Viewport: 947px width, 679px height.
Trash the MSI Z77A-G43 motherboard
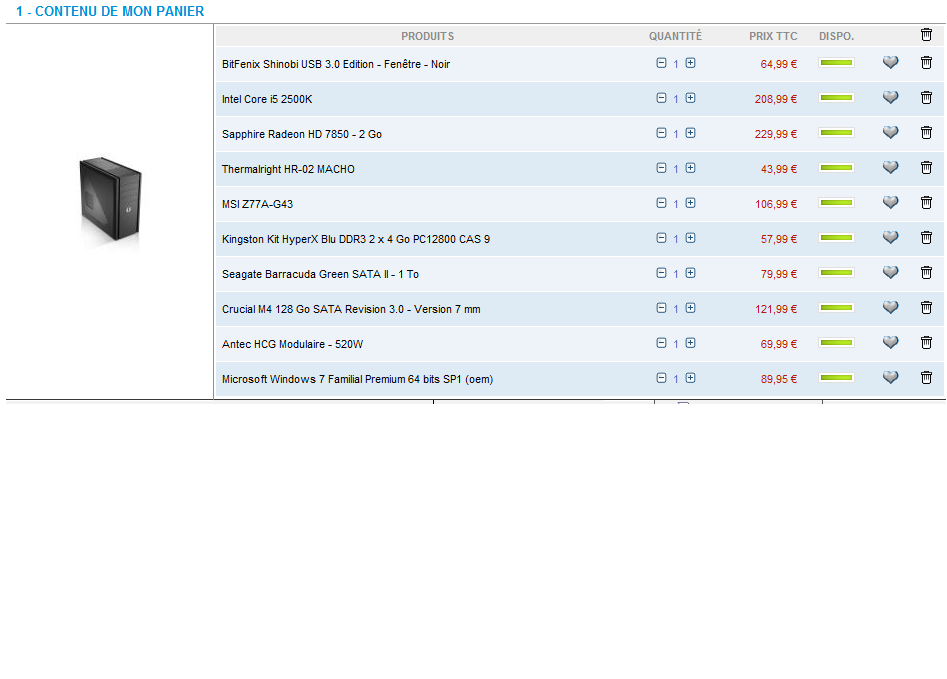tap(926, 203)
